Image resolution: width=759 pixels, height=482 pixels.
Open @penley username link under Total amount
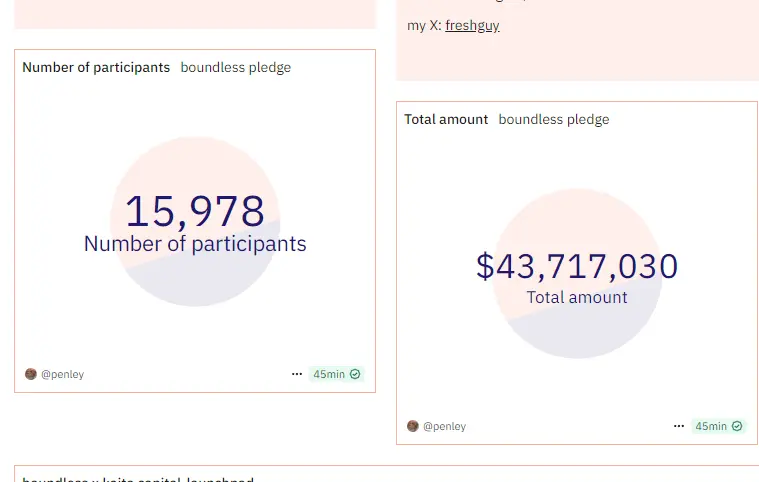(x=444, y=426)
